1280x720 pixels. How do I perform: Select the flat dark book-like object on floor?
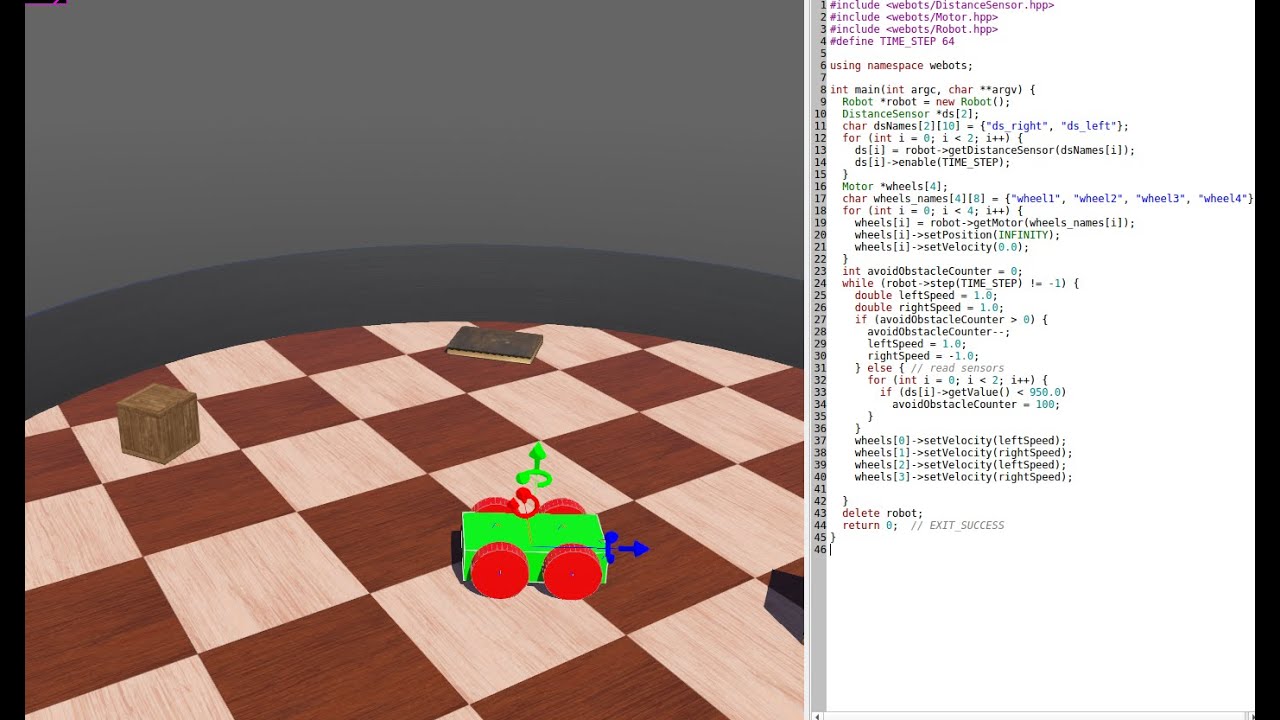point(495,344)
